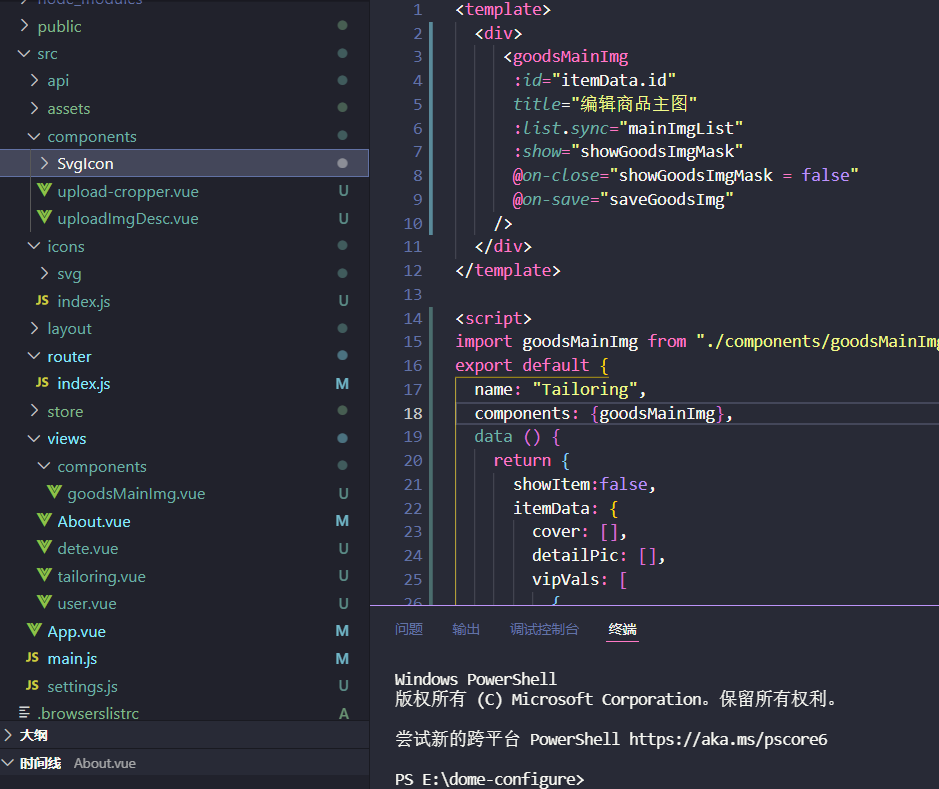Expand the assets folder chevron
The image size is (939, 789).
34,108
